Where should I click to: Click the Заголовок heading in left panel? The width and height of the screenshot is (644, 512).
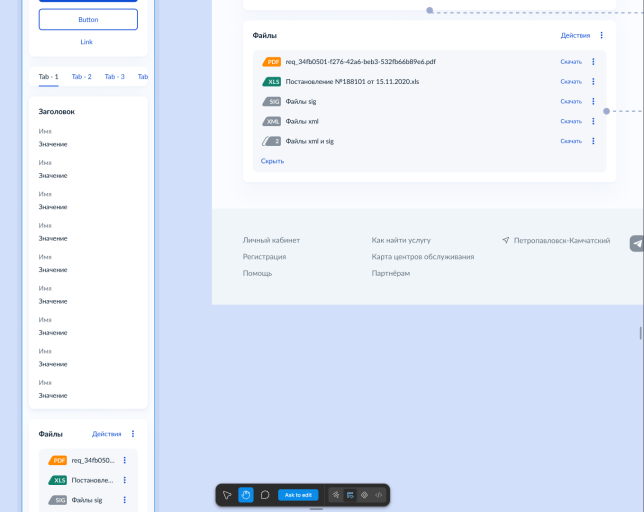tap(57, 112)
